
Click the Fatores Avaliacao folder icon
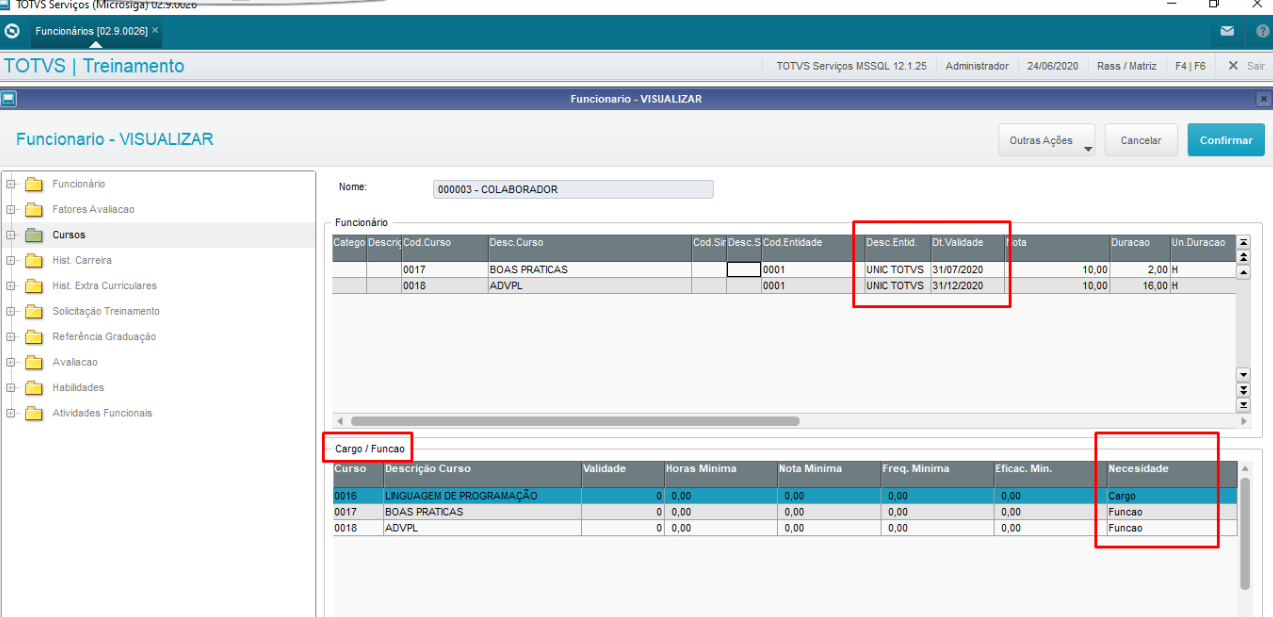[x=34, y=210]
